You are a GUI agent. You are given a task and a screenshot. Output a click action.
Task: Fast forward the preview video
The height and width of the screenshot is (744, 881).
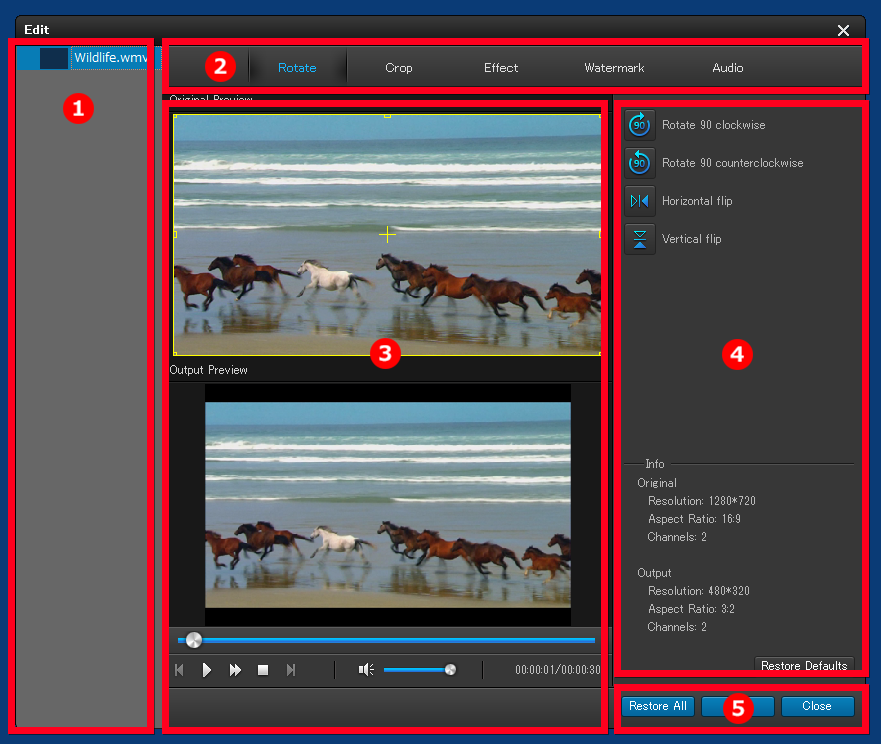click(x=235, y=670)
